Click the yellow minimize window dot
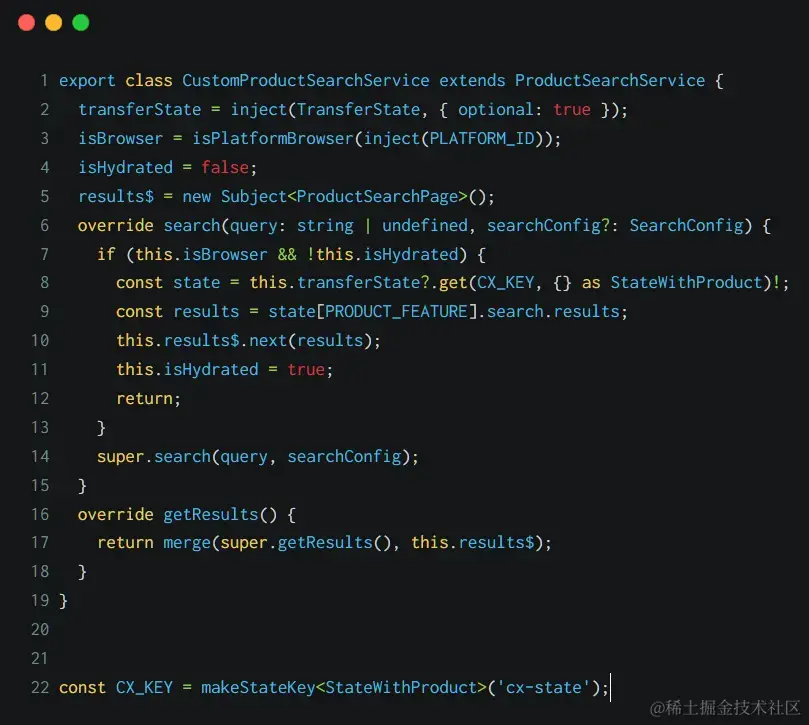The height and width of the screenshot is (725, 809). point(54,23)
